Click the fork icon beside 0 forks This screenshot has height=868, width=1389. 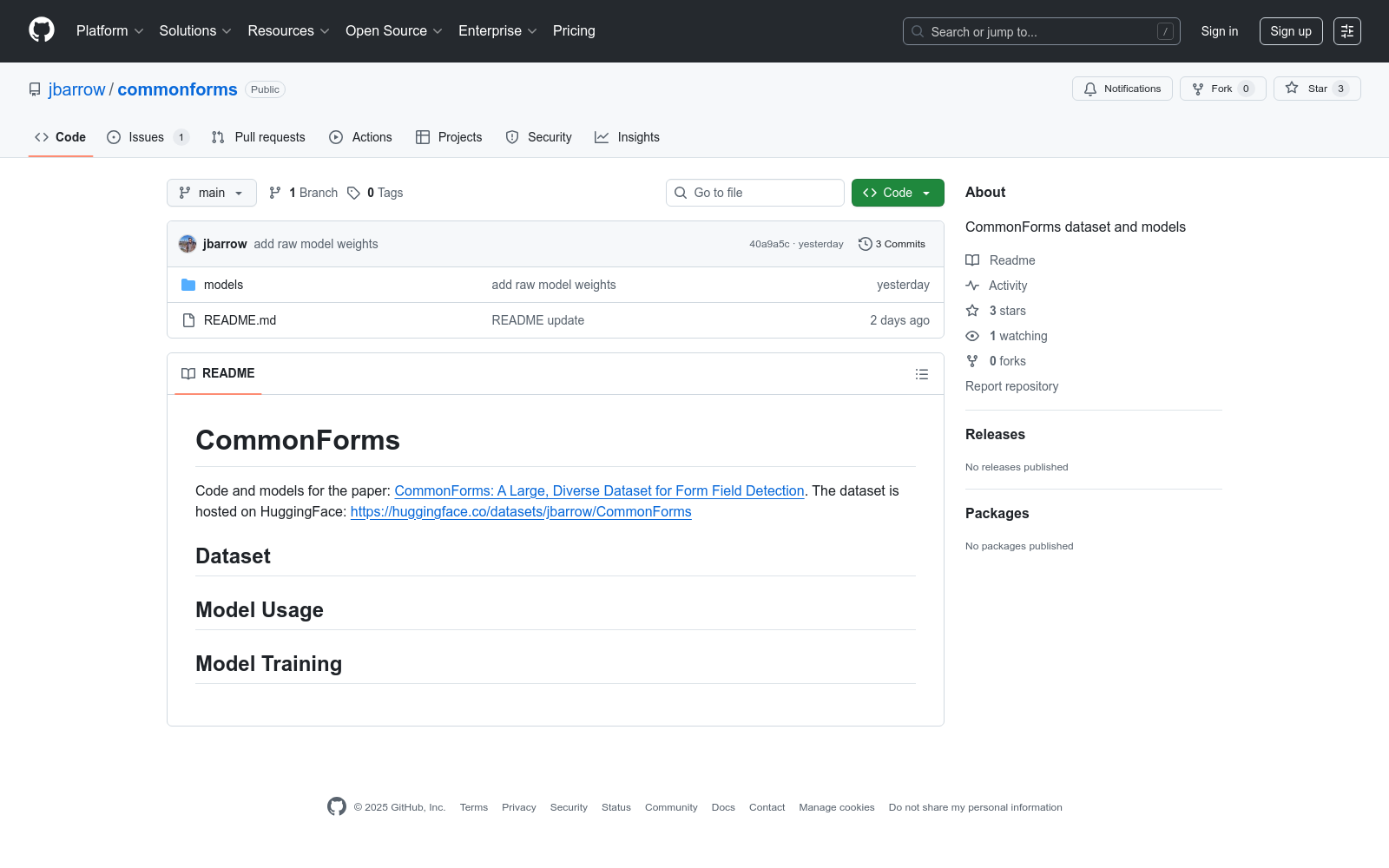972,361
